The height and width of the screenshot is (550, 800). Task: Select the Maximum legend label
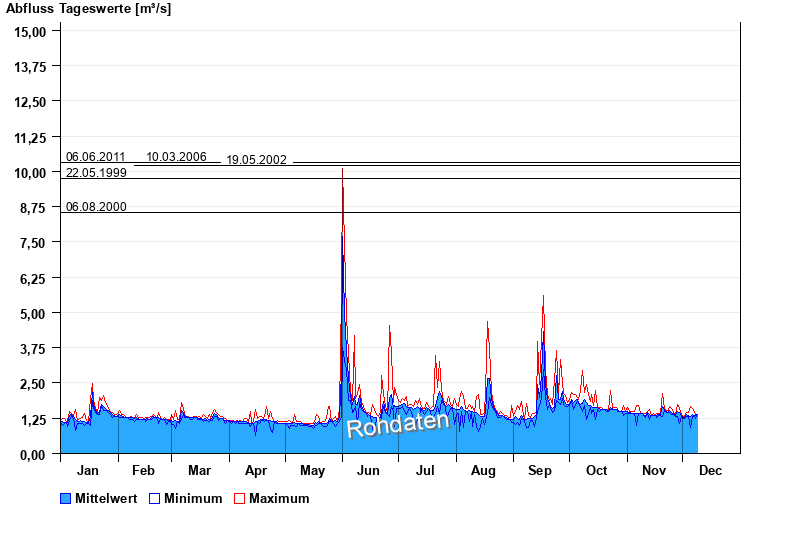[279, 498]
